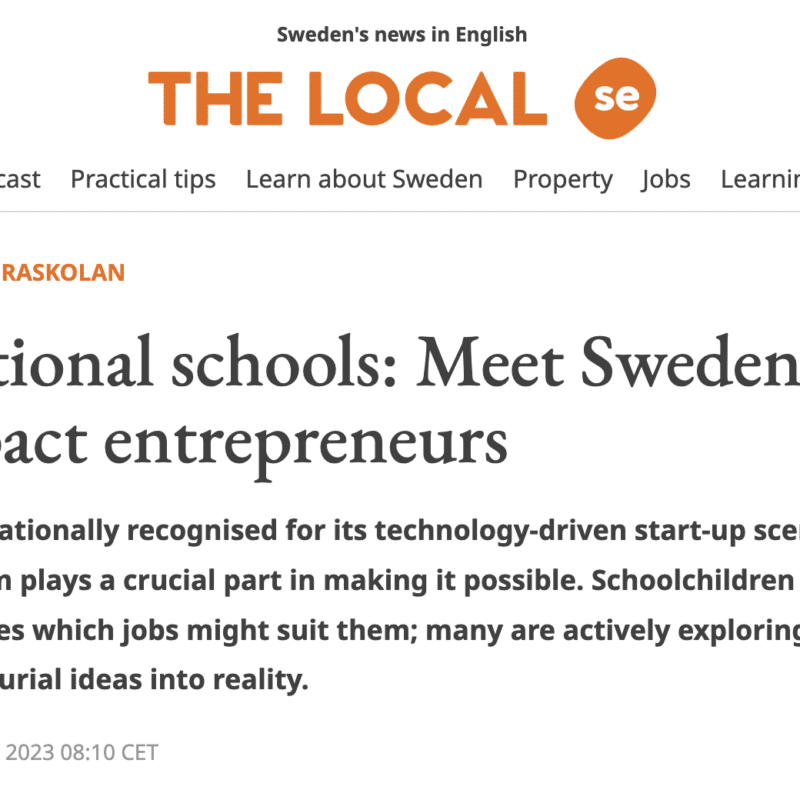Select Jobs in the navigation bar
The height and width of the screenshot is (800, 800).
[666, 179]
